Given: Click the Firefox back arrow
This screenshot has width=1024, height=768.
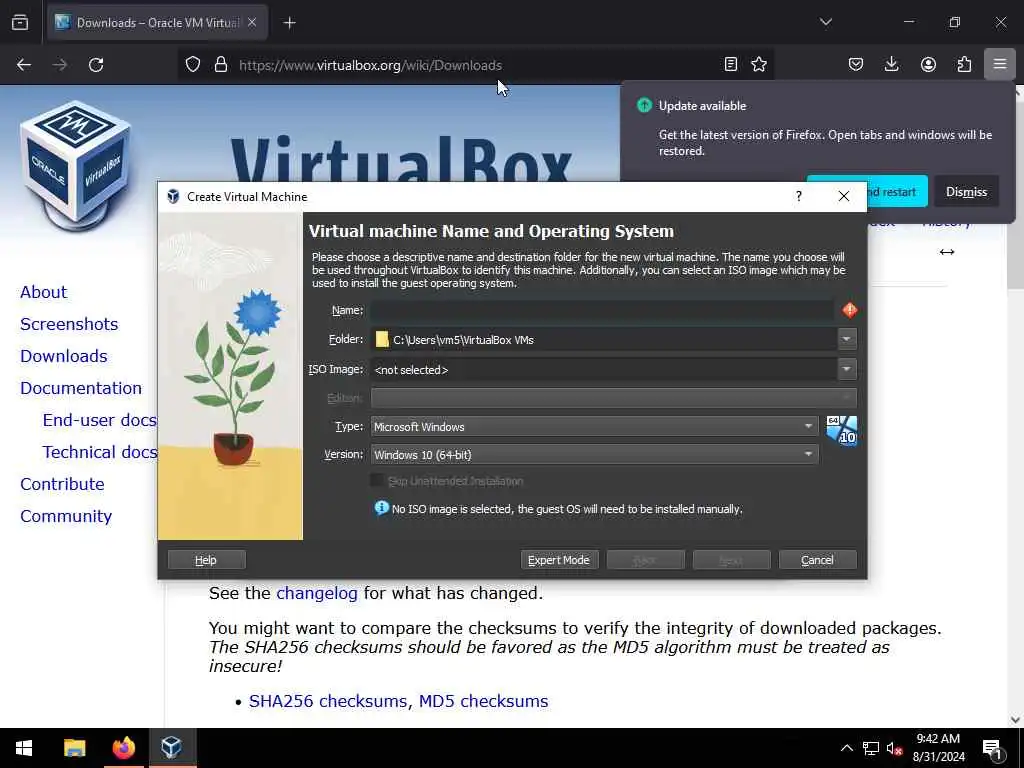Looking at the screenshot, I should click(24, 65).
